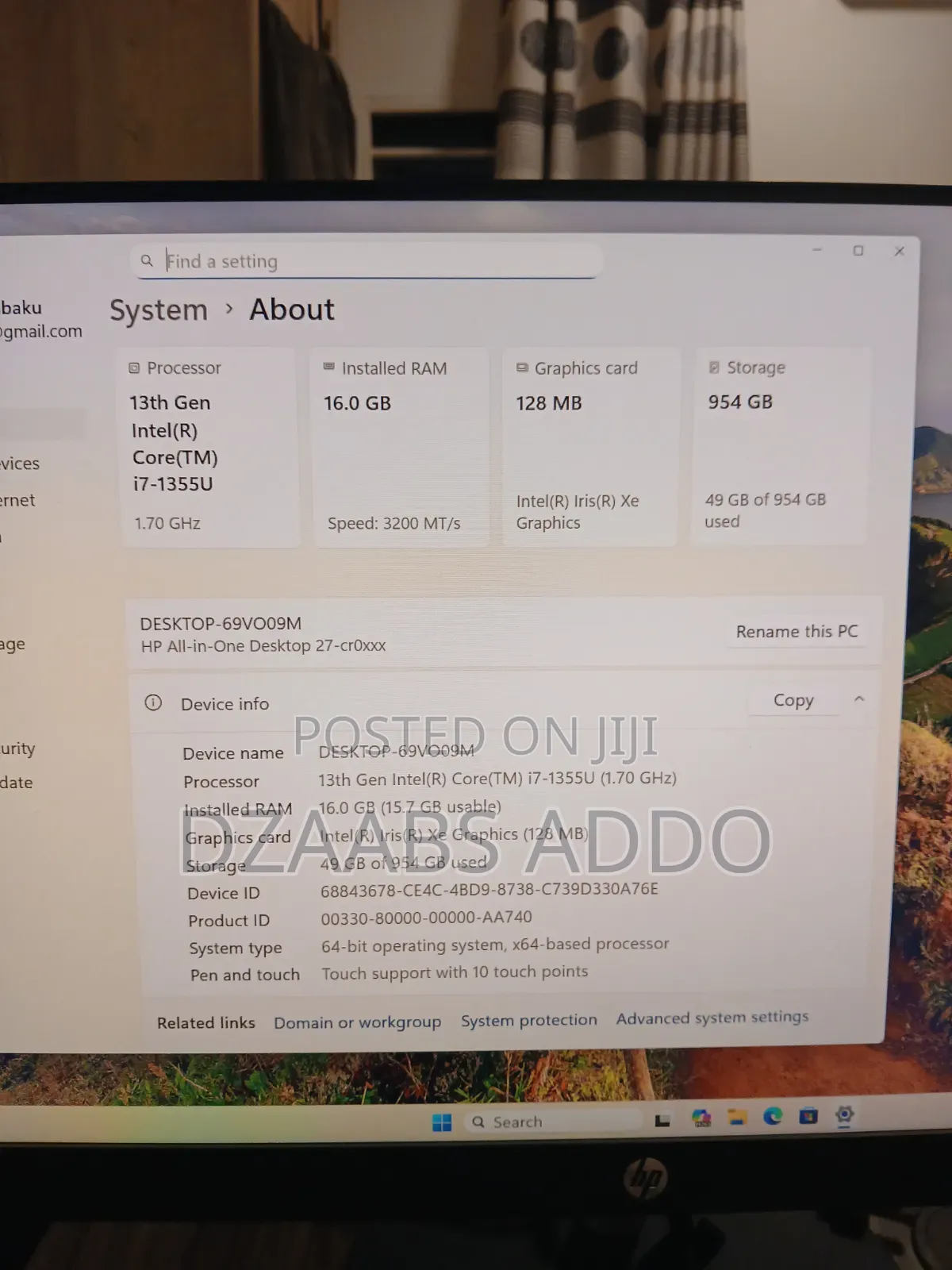Click the 49 GB of 954 GB used text in Storage card
The image size is (952, 1270).
tap(765, 510)
